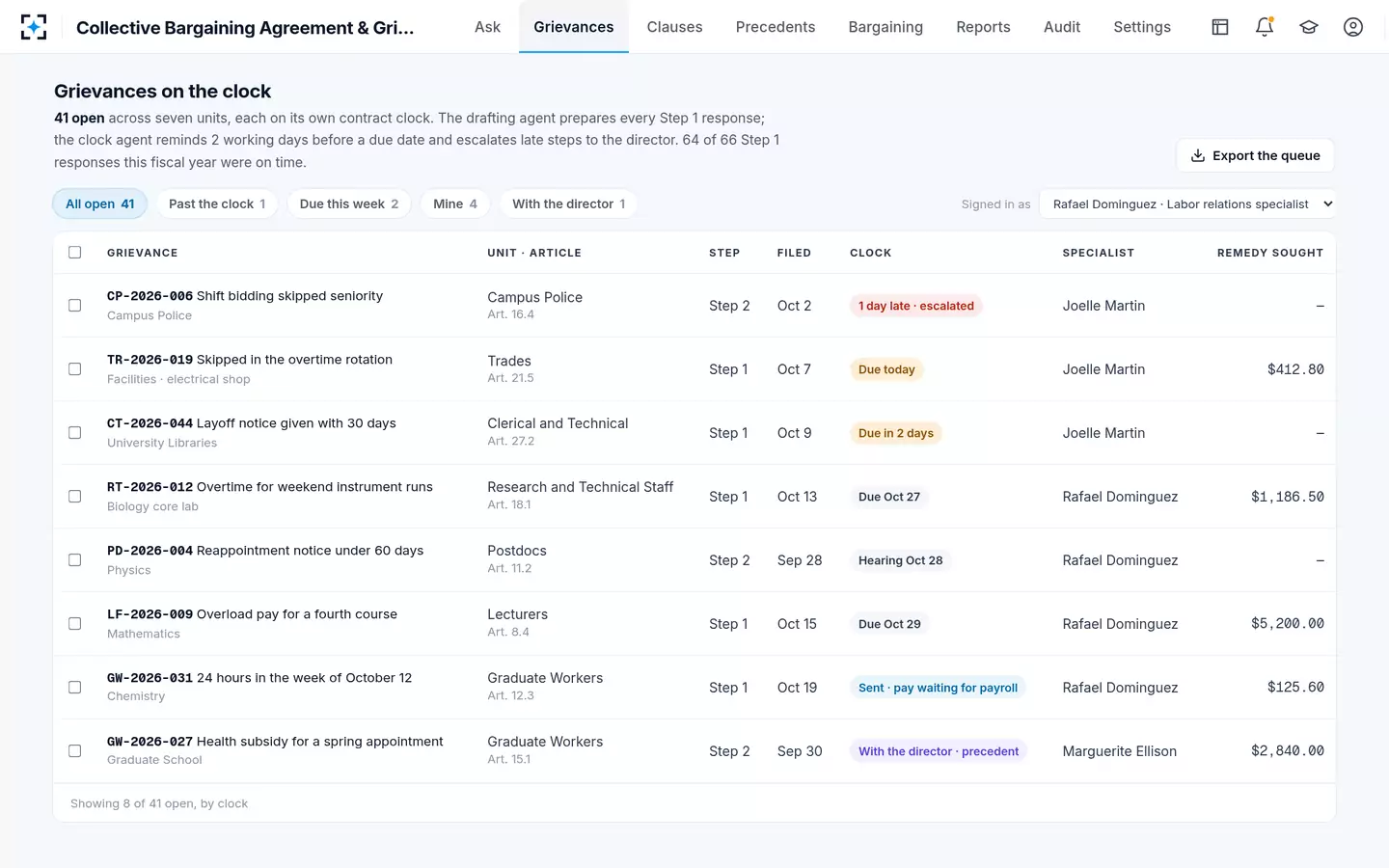The width and height of the screenshot is (1389, 868).
Task: Tick checkbox for CT-2026-044
Action: coord(75,433)
